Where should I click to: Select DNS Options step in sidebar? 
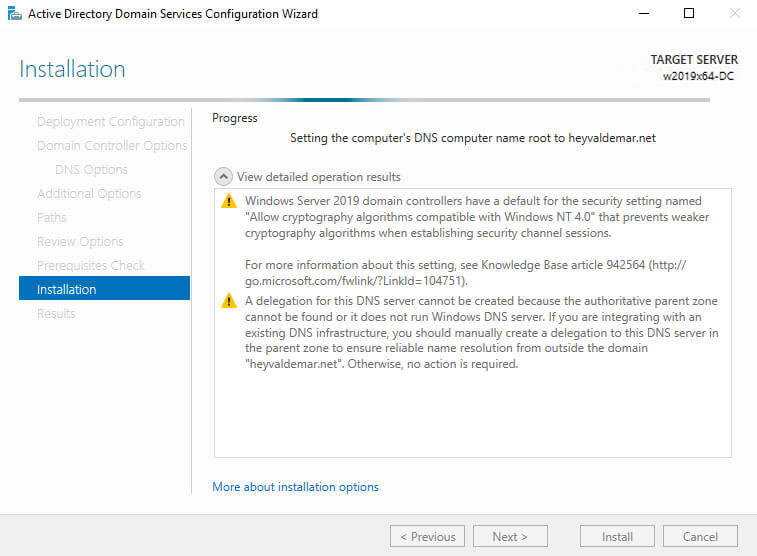91,169
